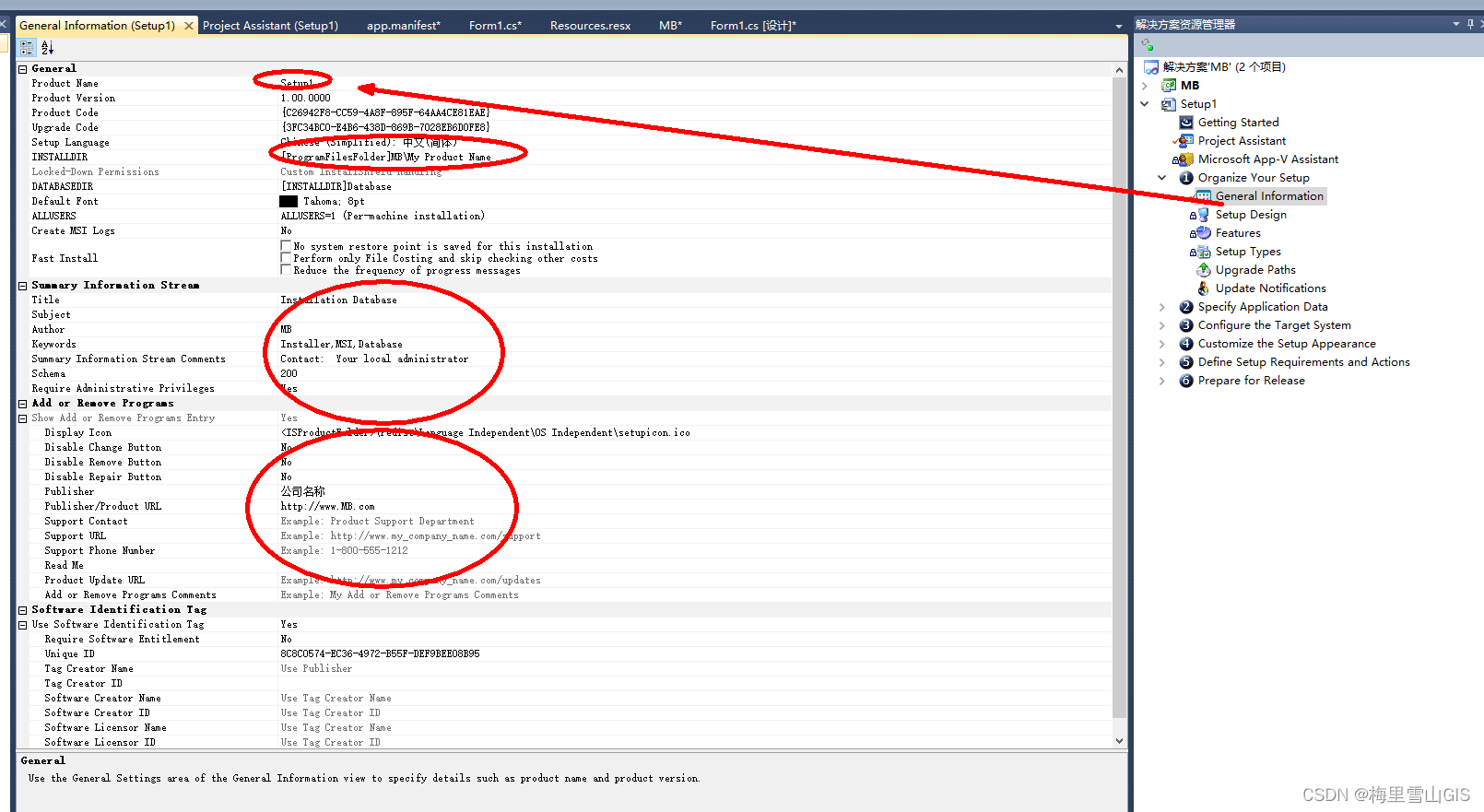Pin the Solution Explorer panel with the pushpin icon
1484x812 pixels.
[1470, 24]
